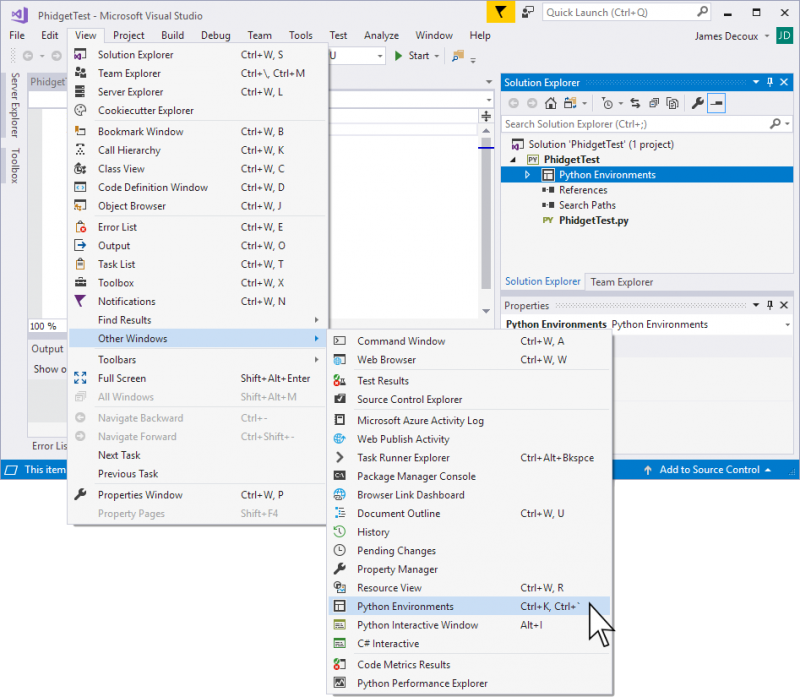Click the JD user avatar badge

pyautogui.click(x=784, y=36)
